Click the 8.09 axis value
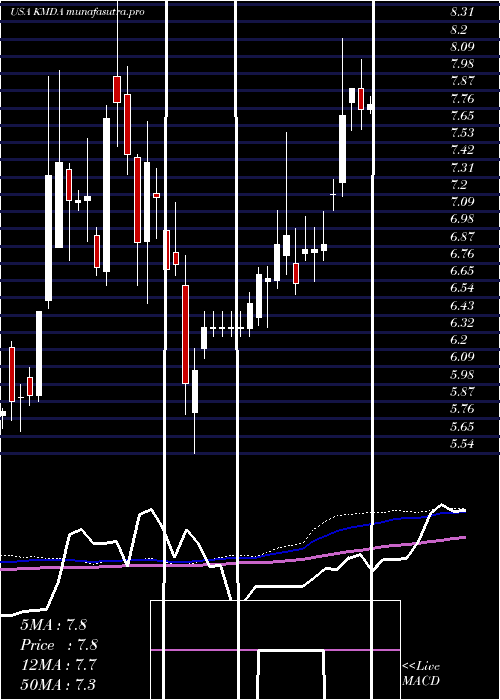This screenshot has height=700, width=500. (x=462, y=47)
